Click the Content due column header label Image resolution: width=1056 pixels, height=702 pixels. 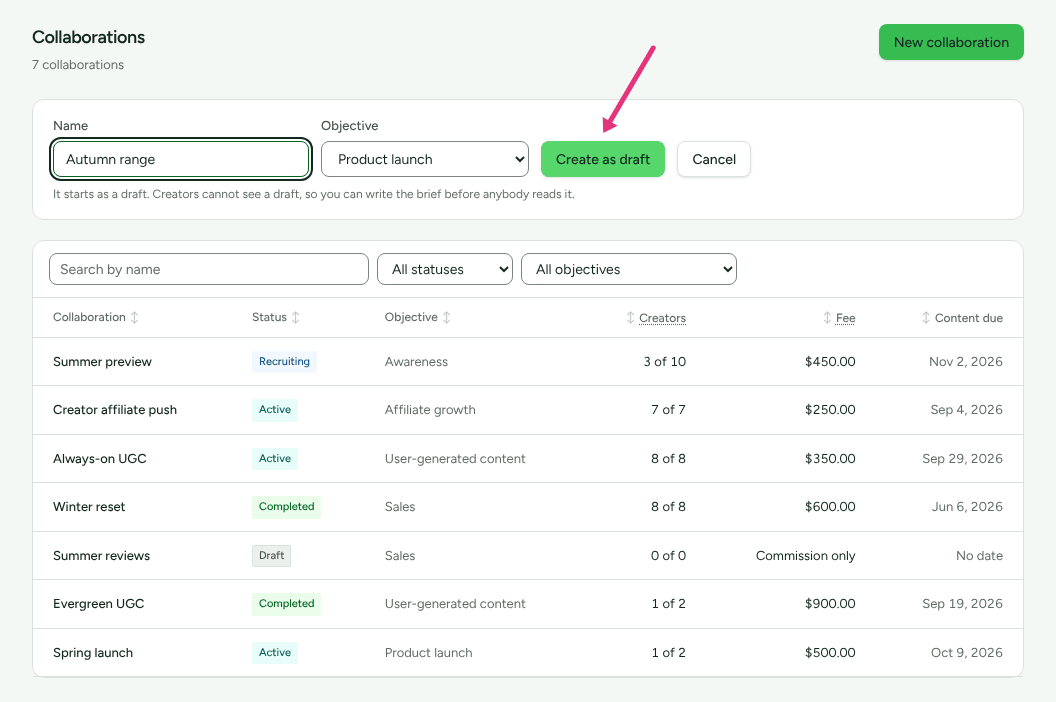point(968,318)
